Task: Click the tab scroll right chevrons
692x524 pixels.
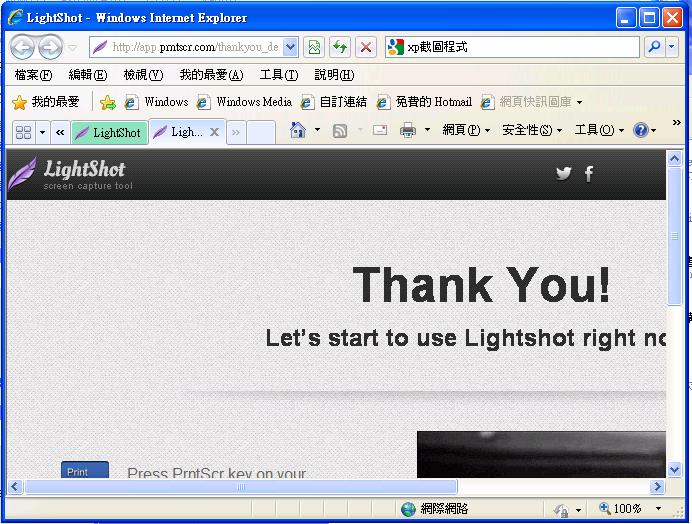Action: [236, 132]
